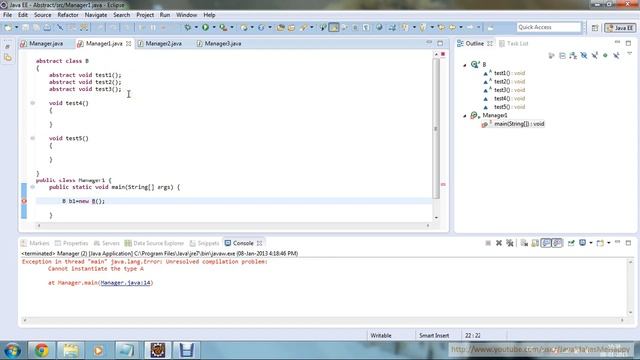The height and width of the screenshot is (360, 640).
Task: Click the Back navigation arrow in toolbar
Action: tap(452, 27)
